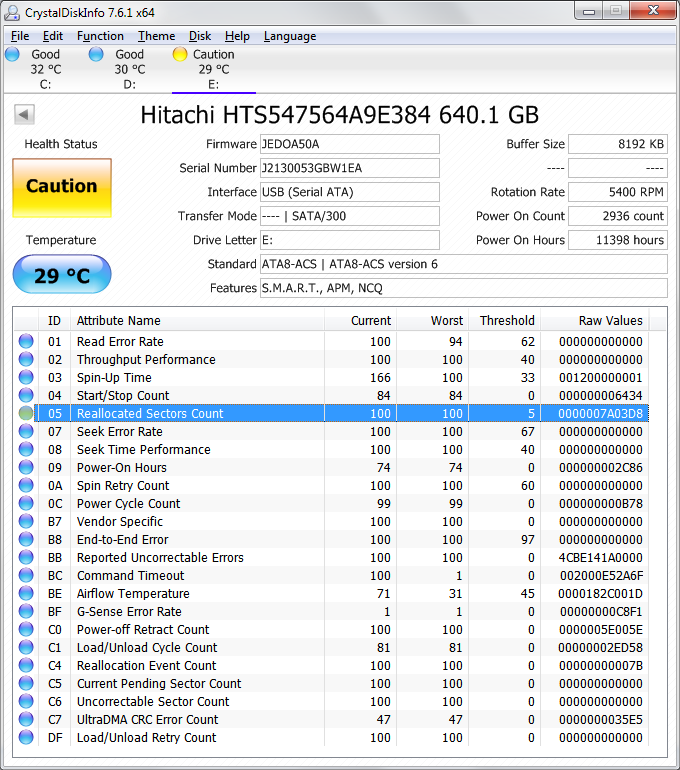Select the C: drive status icon
The width and height of the screenshot is (680, 770).
point(12,55)
